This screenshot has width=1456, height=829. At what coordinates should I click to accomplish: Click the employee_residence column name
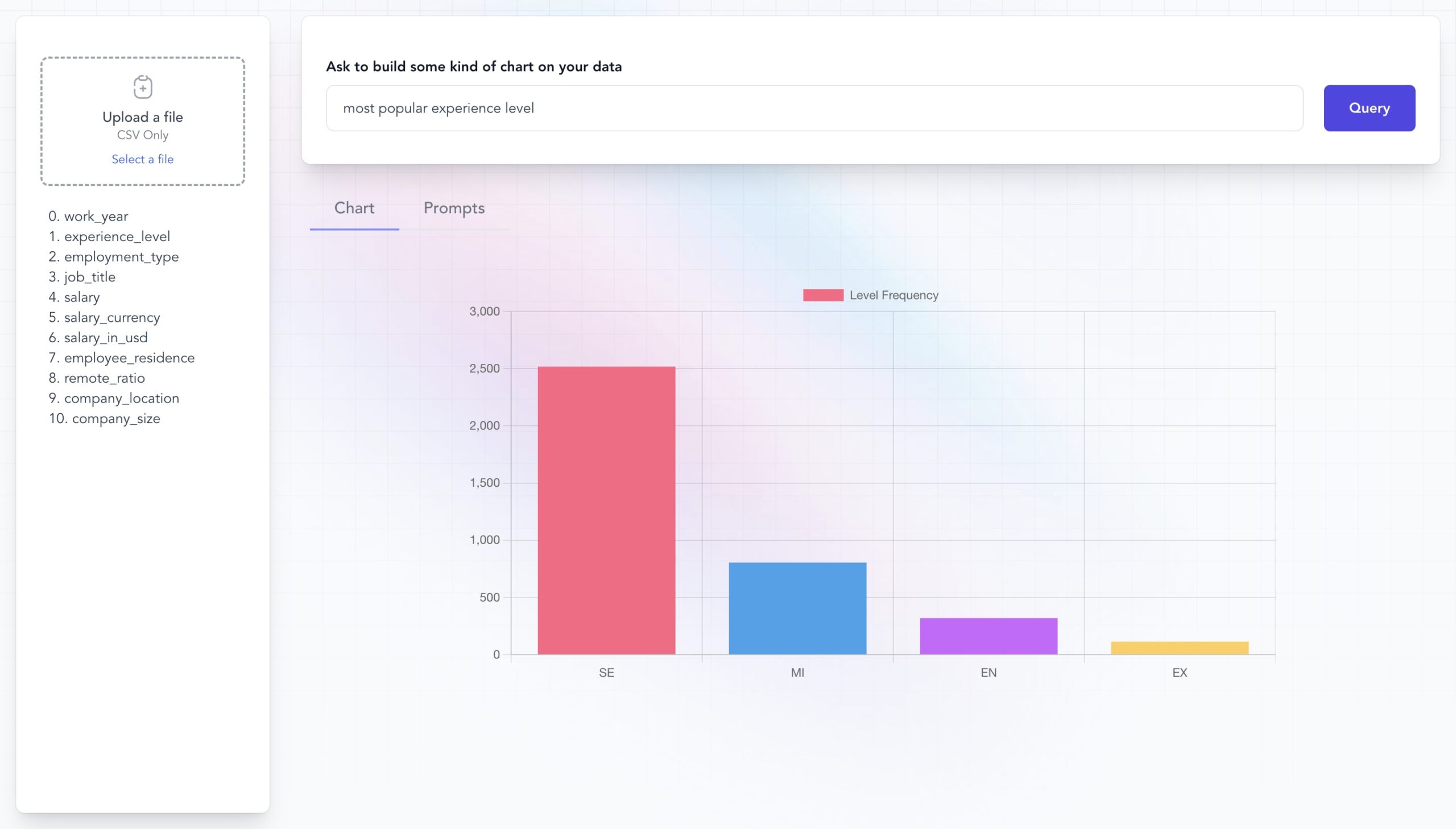[129, 358]
